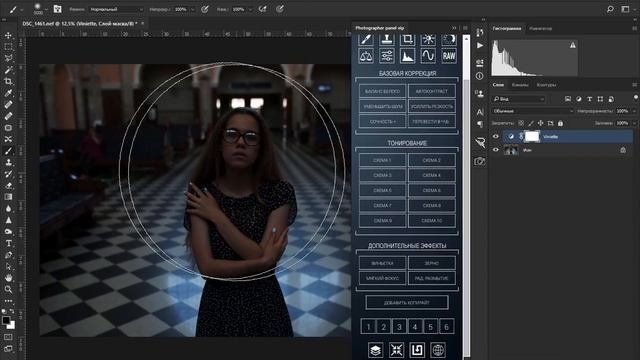Click foreground black color swatch
640x360 pixels.
coord(6,320)
